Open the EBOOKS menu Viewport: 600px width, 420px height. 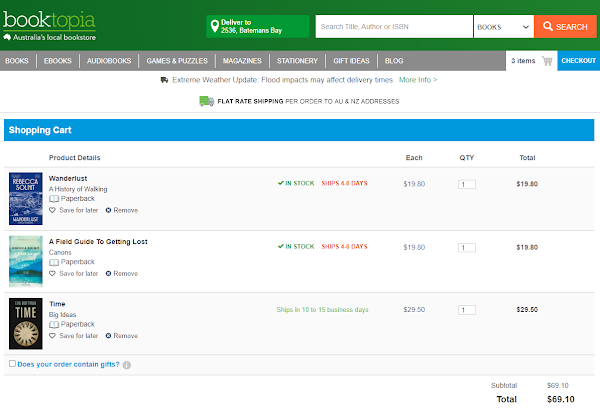pyautogui.click(x=58, y=61)
